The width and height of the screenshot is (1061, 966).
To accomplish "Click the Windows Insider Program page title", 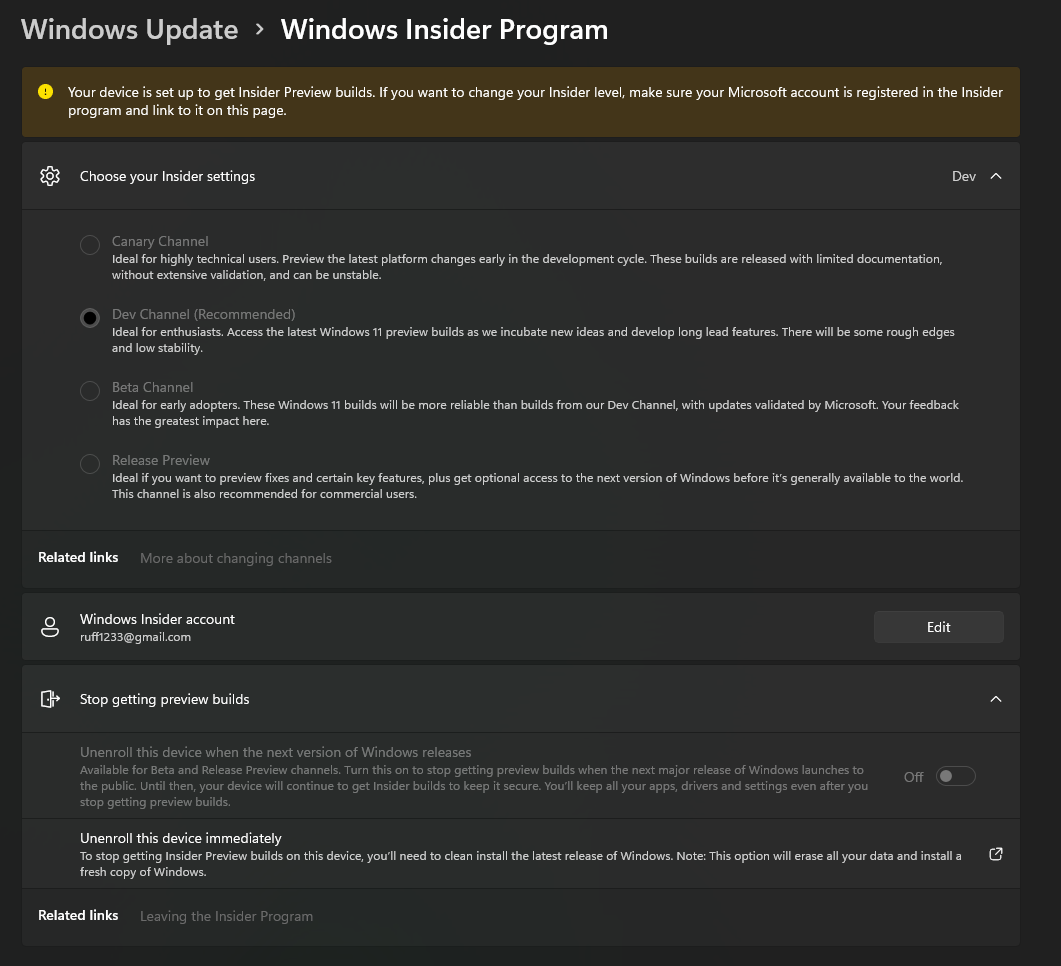I will pyautogui.click(x=445, y=30).
